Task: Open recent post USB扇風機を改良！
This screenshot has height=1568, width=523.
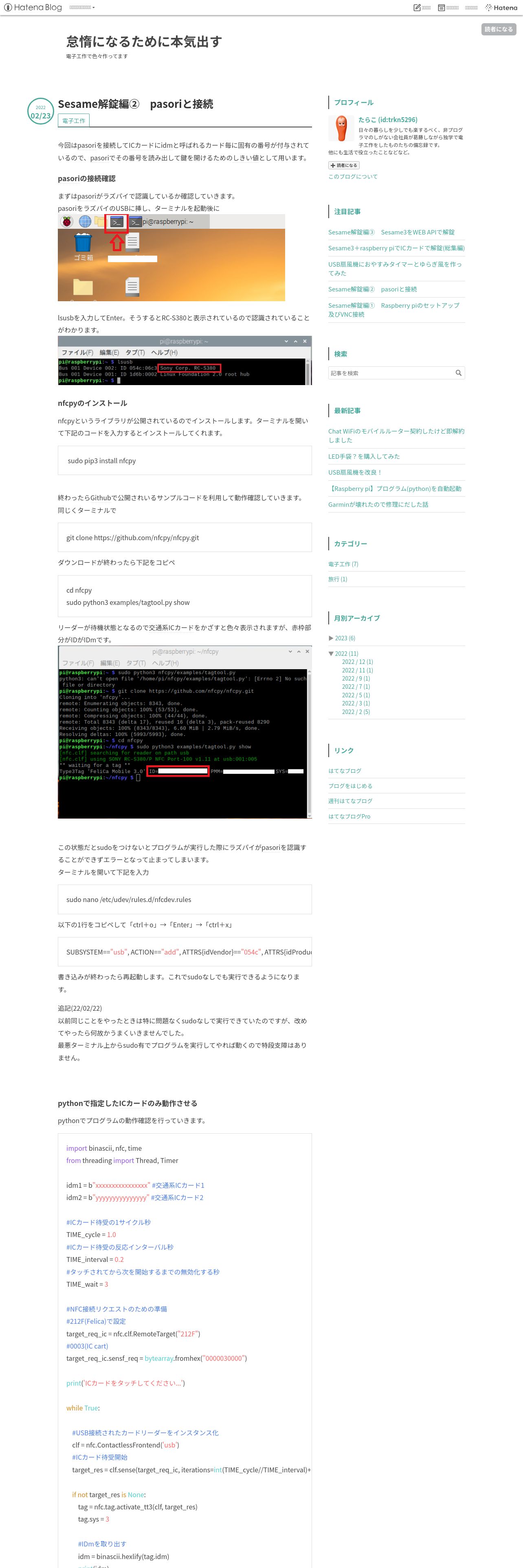Action: click(x=355, y=472)
